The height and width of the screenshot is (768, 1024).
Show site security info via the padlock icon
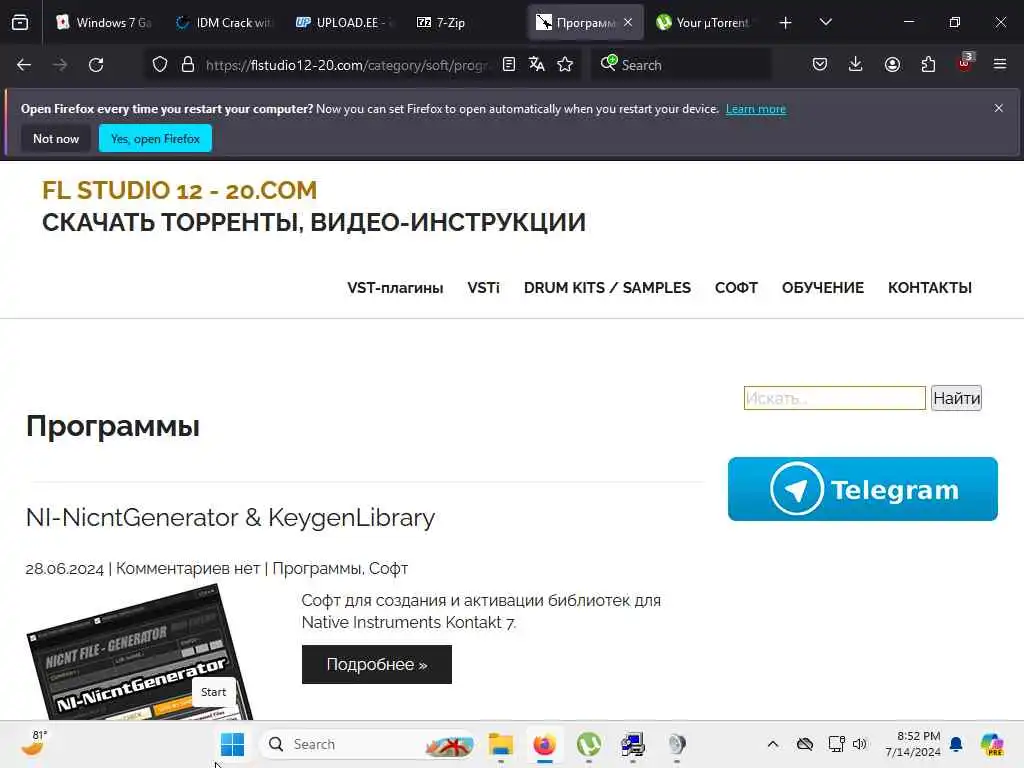click(188, 65)
